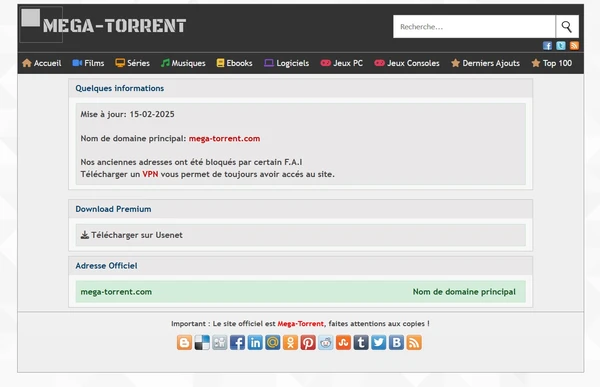Viewport: 600px width, 387px height.
Task: Go to Accueil home page
Action: [x=42, y=63]
